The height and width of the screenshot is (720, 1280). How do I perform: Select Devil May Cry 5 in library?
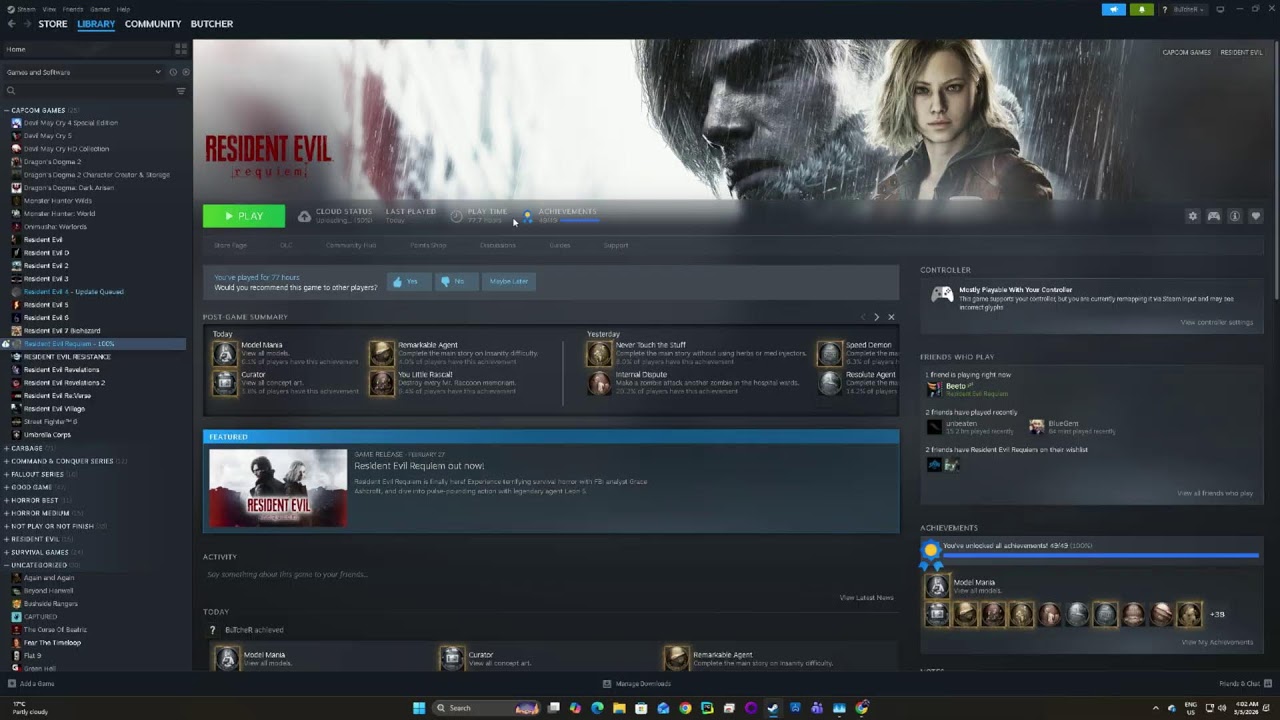point(47,136)
